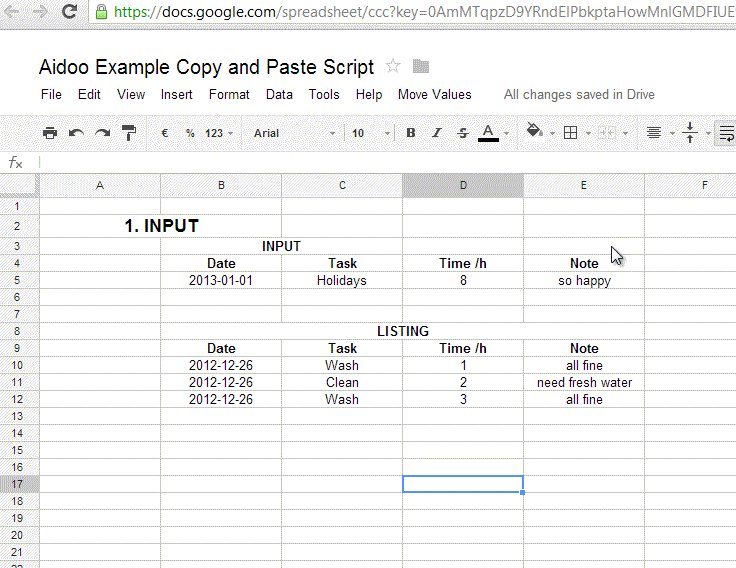
Task: Select the Paint format tool
Action: 129,133
